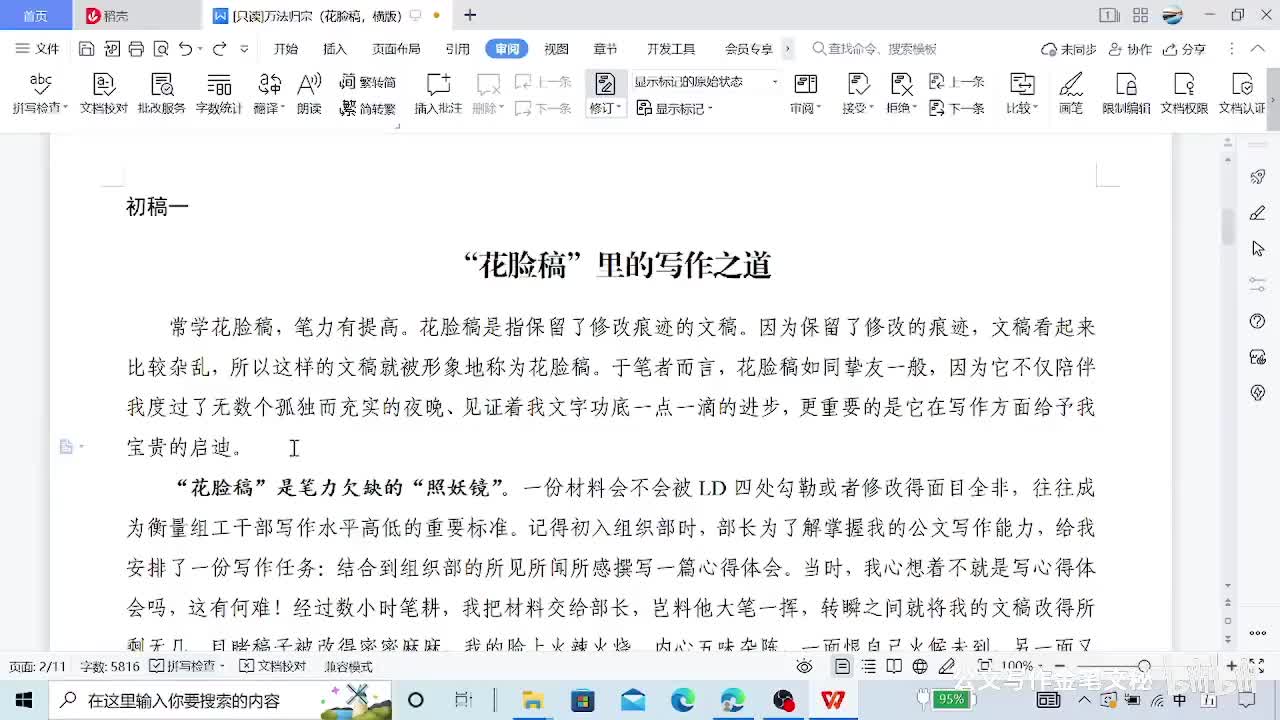The width and height of the screenshot is (1280, 720).
Task: Open the 首页 home tab
Action: coord(35,15)
